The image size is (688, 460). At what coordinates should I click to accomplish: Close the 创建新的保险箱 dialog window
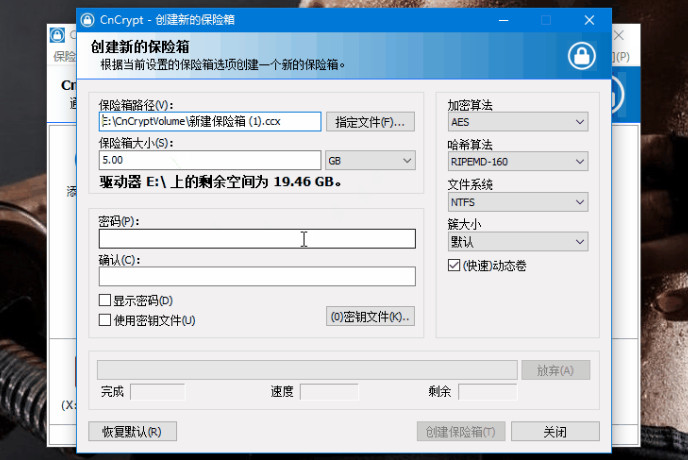[589, 20]
